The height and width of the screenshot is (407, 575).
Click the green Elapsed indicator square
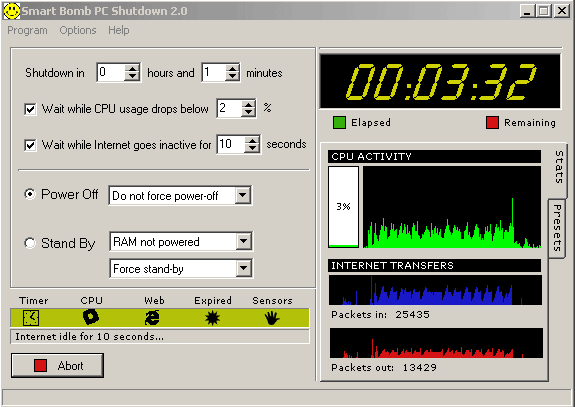(339, 122)
